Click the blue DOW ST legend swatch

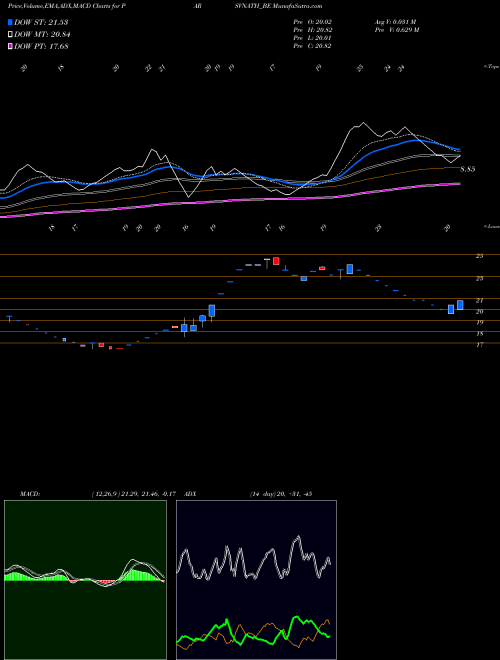tap(10, 22)
